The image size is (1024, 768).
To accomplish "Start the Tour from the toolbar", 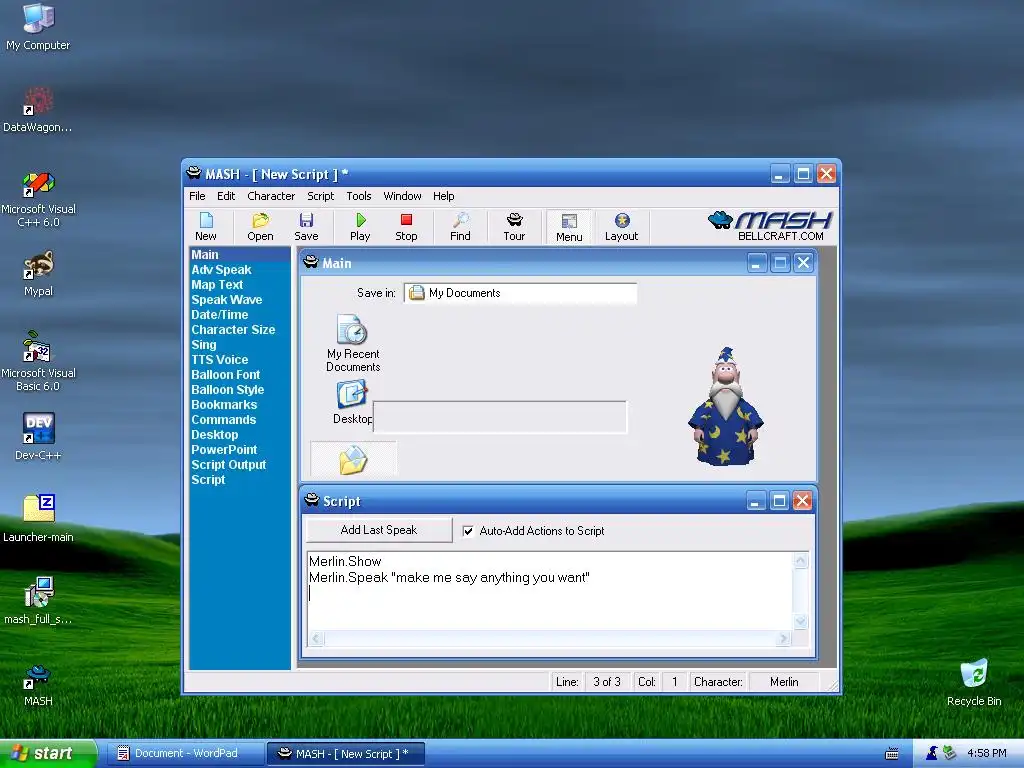I will (x=514, y=227).
